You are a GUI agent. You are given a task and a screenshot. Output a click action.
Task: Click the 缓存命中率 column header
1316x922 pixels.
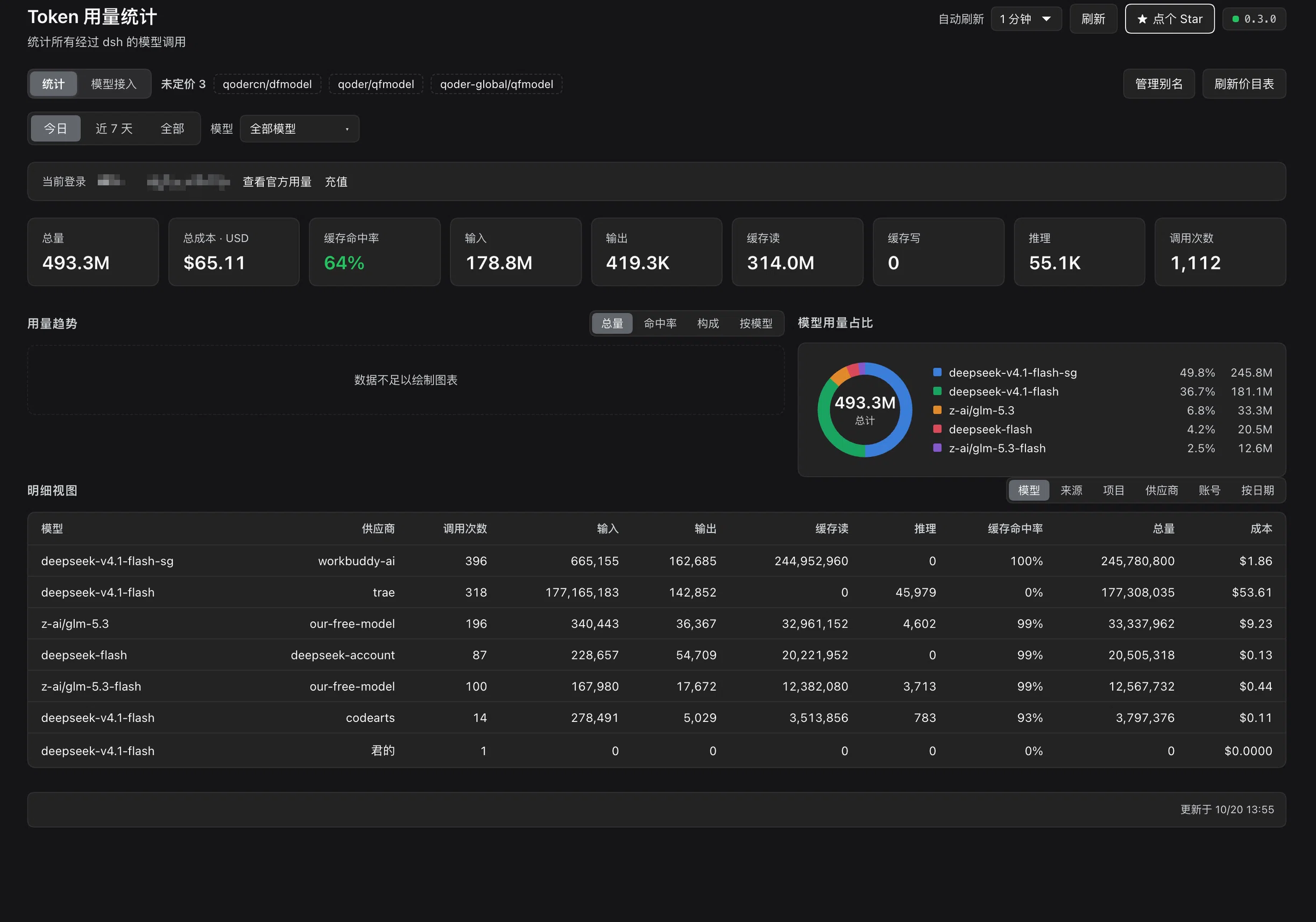(1015, 529)
